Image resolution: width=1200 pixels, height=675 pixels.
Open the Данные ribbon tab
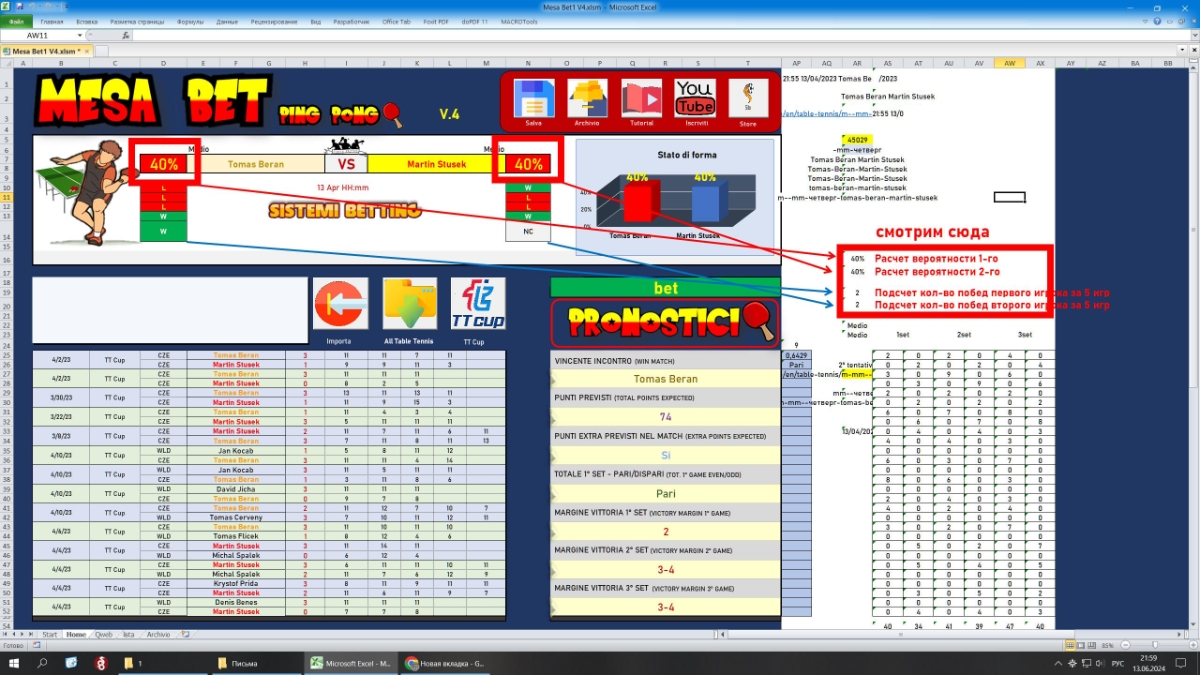227,21
